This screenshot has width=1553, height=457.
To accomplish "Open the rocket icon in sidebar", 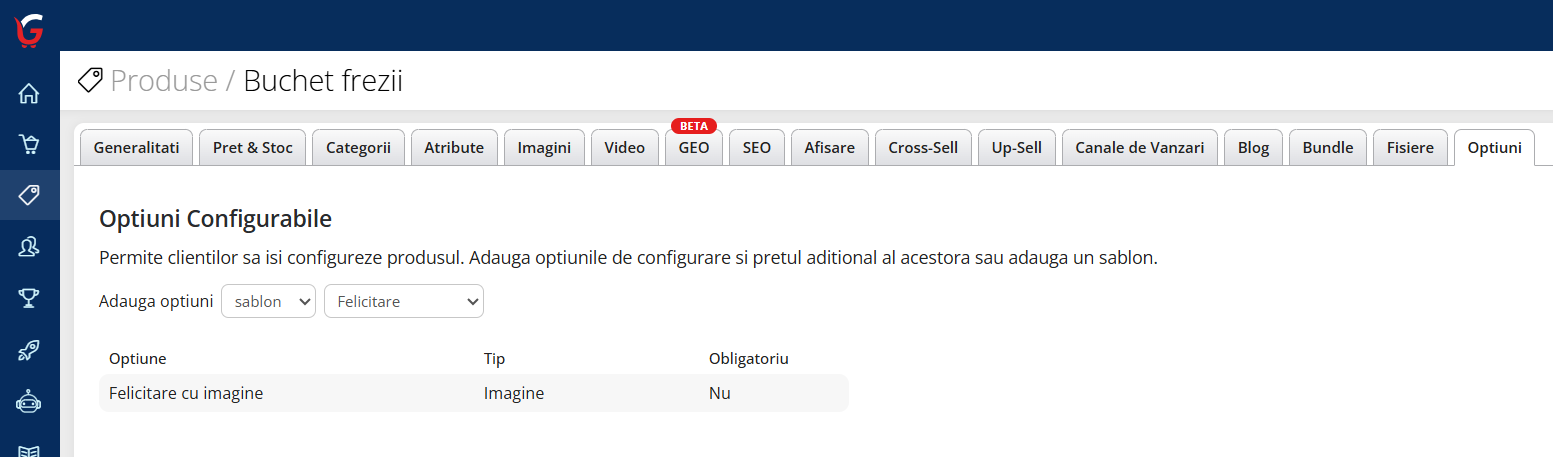I will click(29, 350).
